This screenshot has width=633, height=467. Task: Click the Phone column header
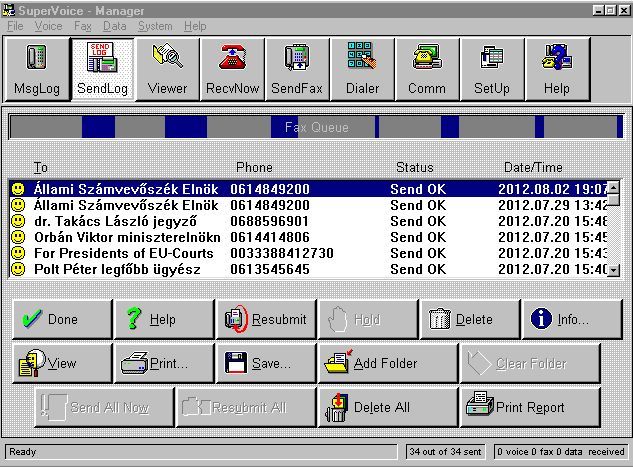coord(254,167)
